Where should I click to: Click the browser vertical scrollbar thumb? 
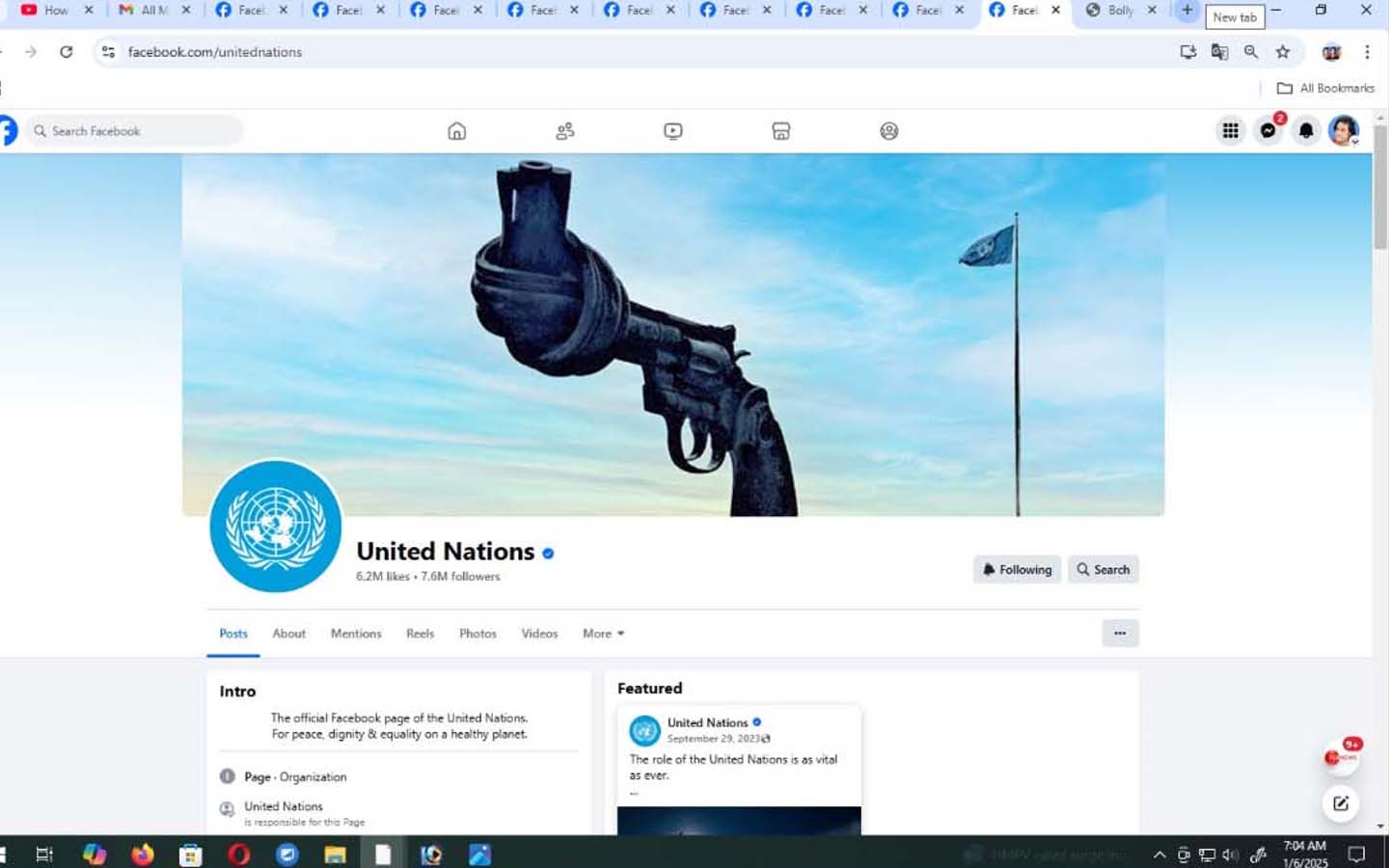click(x=1380, y=187)
